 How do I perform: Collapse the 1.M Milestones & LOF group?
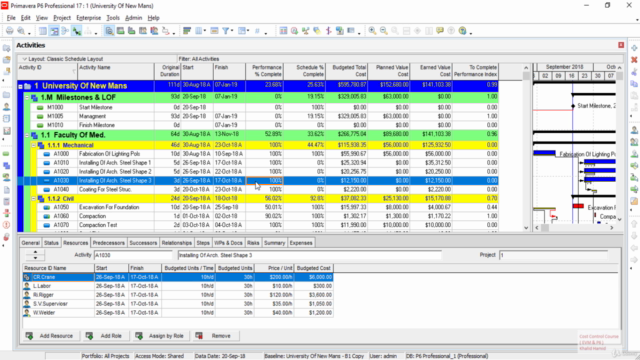[x=27, y=98]
